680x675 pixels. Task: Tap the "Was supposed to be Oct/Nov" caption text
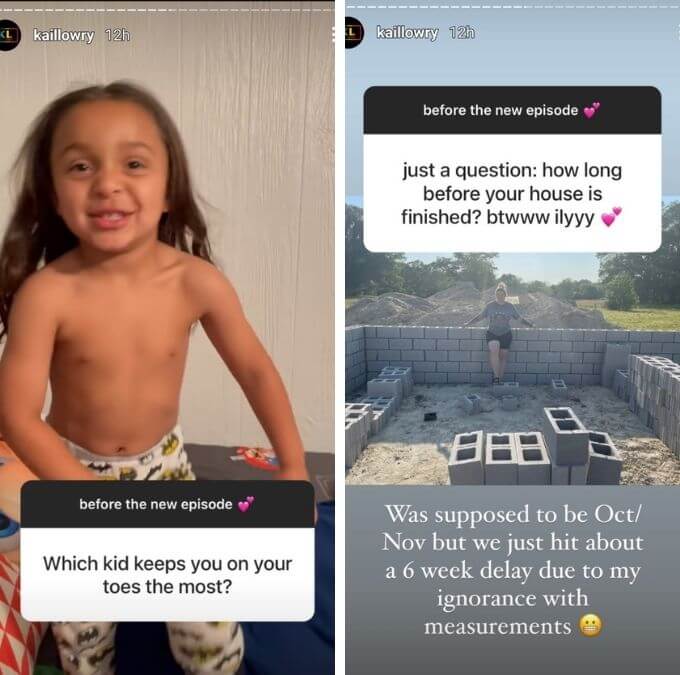point(512,570)
